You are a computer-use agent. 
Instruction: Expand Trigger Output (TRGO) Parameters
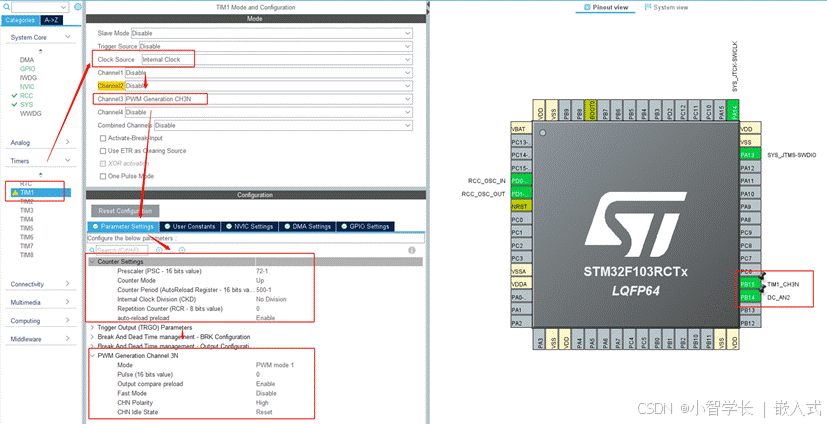[92, 327]
